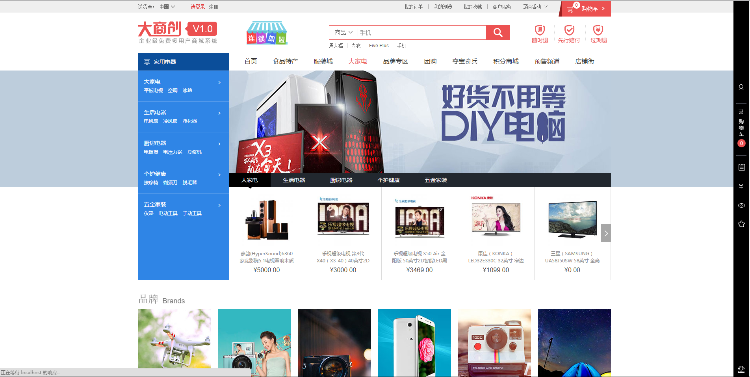
Task: Click the checkmark shield icon in header
Action: [569, 31]
